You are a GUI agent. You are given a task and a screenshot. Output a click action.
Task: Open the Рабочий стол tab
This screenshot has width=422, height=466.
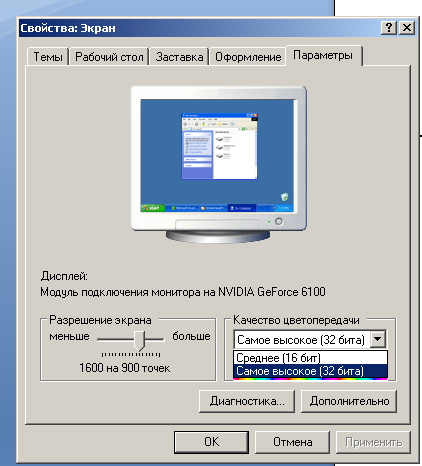(109, 57)
